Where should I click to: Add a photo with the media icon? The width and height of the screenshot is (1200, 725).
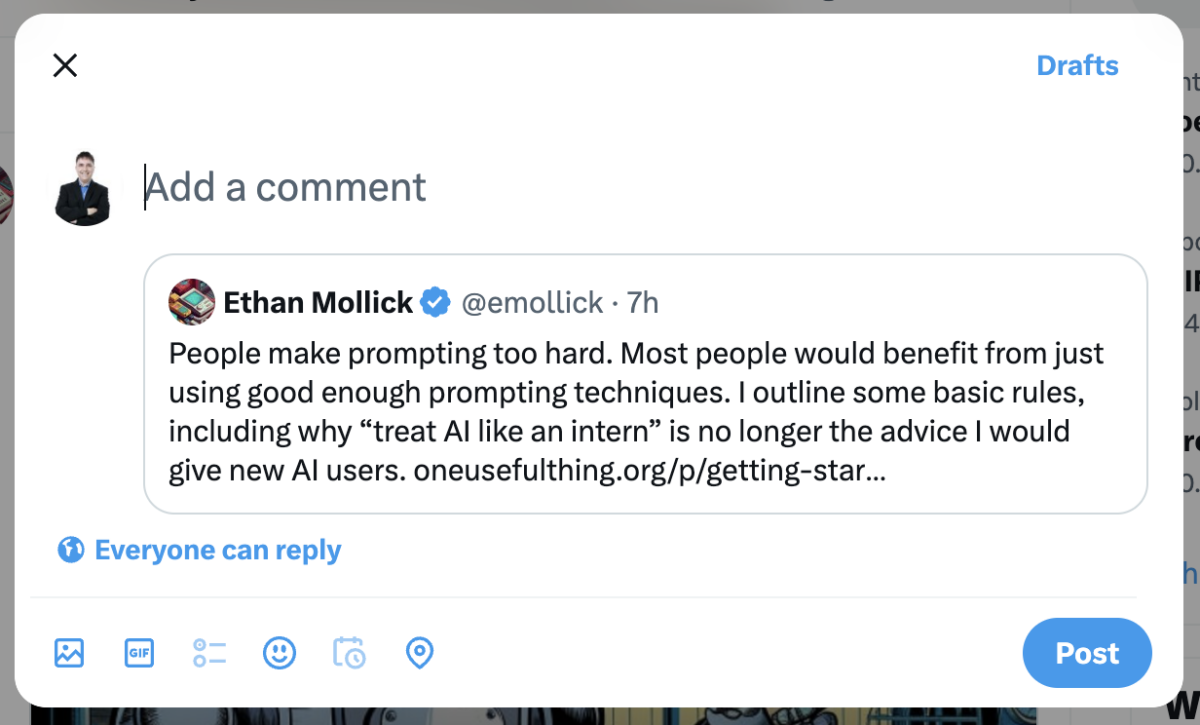[x=69, y=653]
